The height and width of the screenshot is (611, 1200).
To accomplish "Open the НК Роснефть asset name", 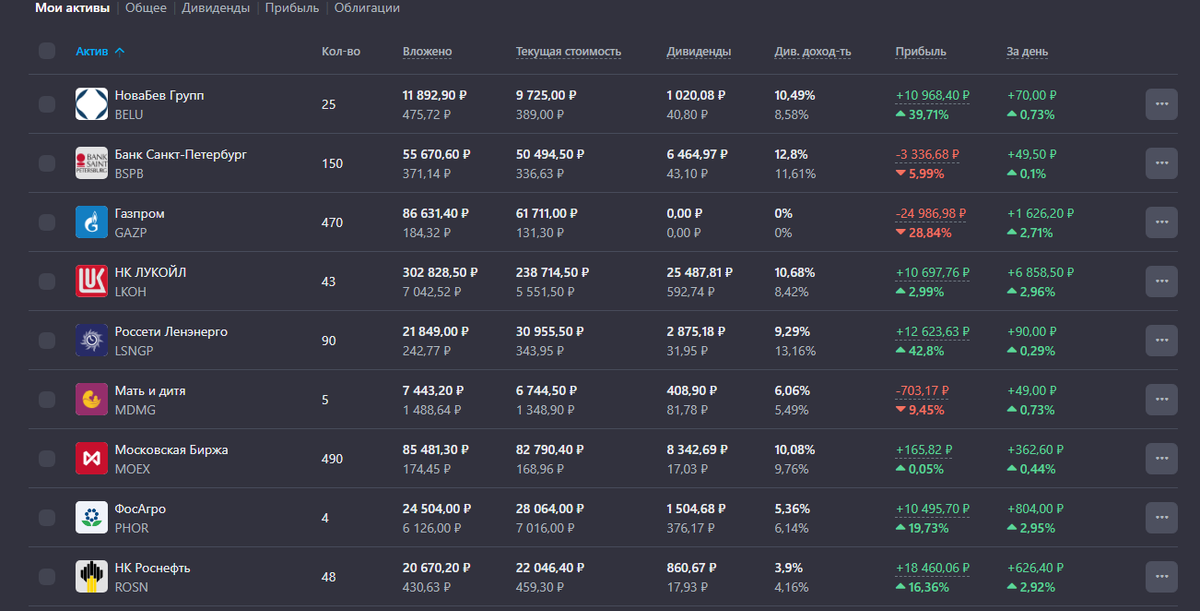I will tap(152, 568).
